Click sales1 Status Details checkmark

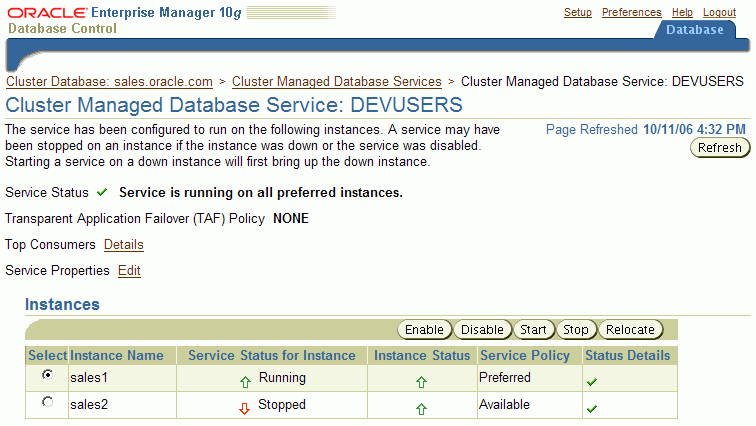pos(592,382)
